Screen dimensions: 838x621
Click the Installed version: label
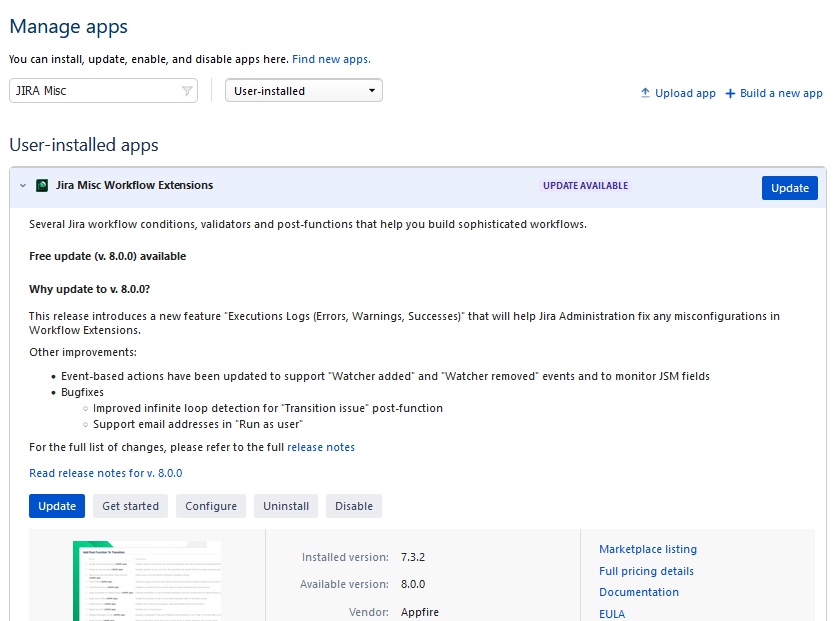click(x=345, y=557)
